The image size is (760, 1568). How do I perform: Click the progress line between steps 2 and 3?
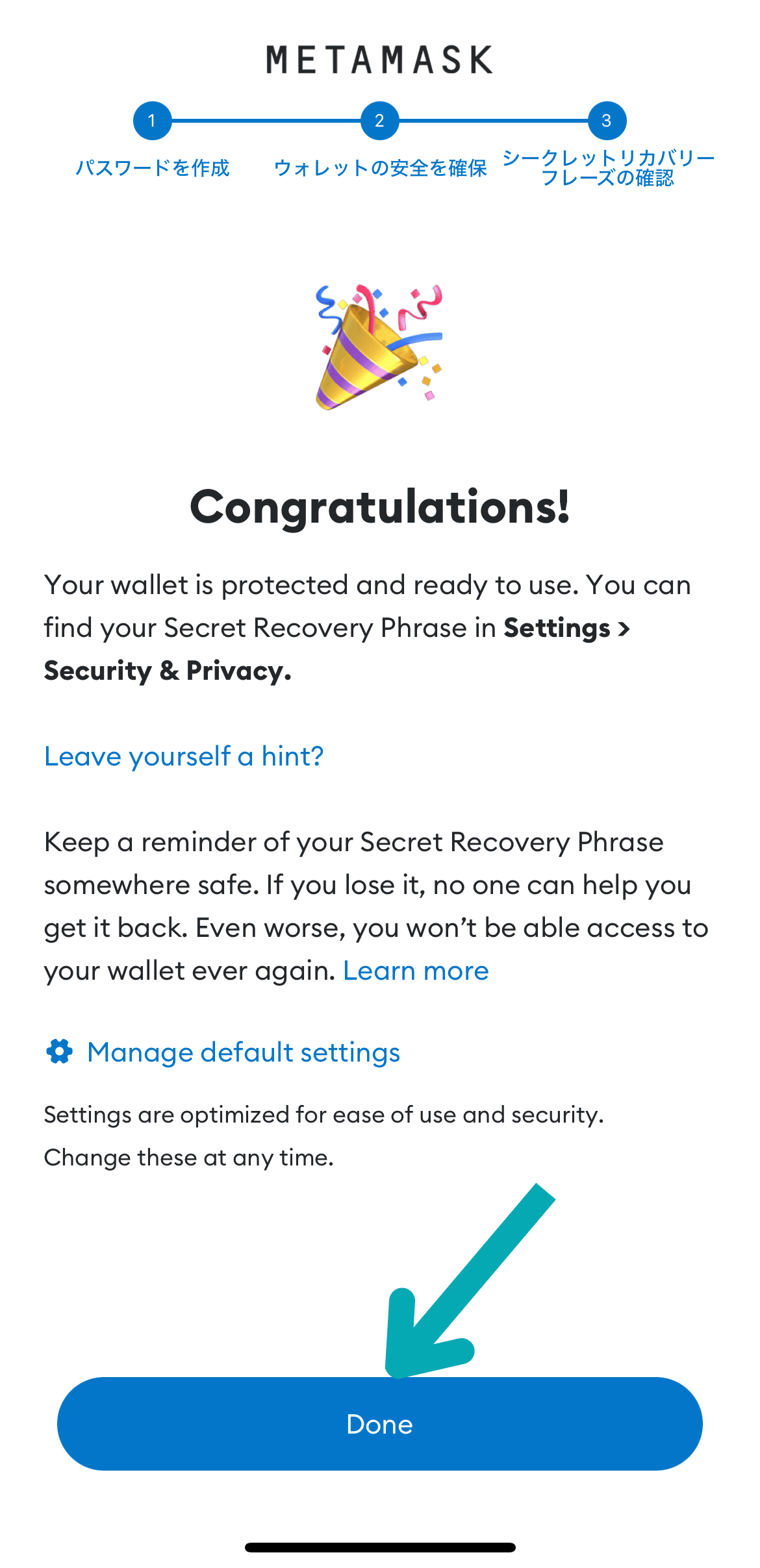[493, 121]
